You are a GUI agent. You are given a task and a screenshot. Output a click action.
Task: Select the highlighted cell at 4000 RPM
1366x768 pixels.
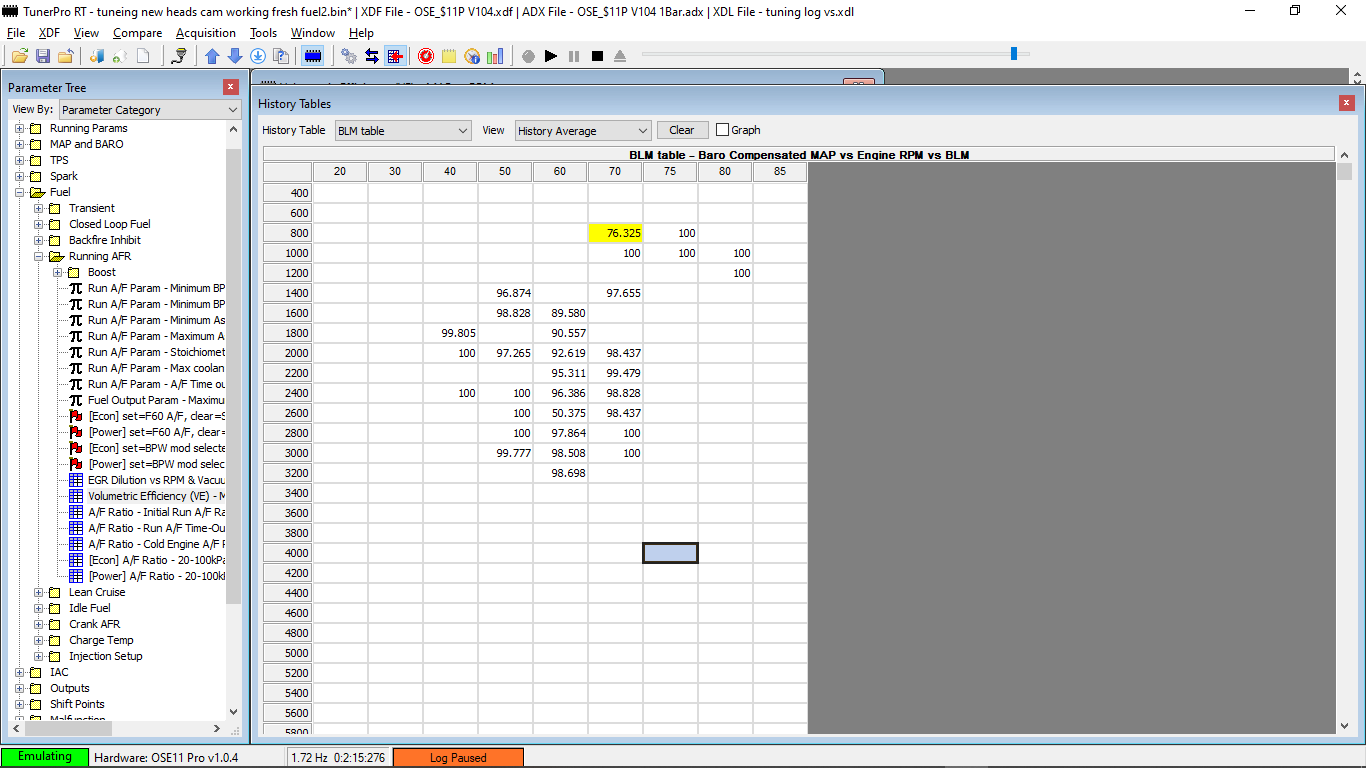(669, 552)
